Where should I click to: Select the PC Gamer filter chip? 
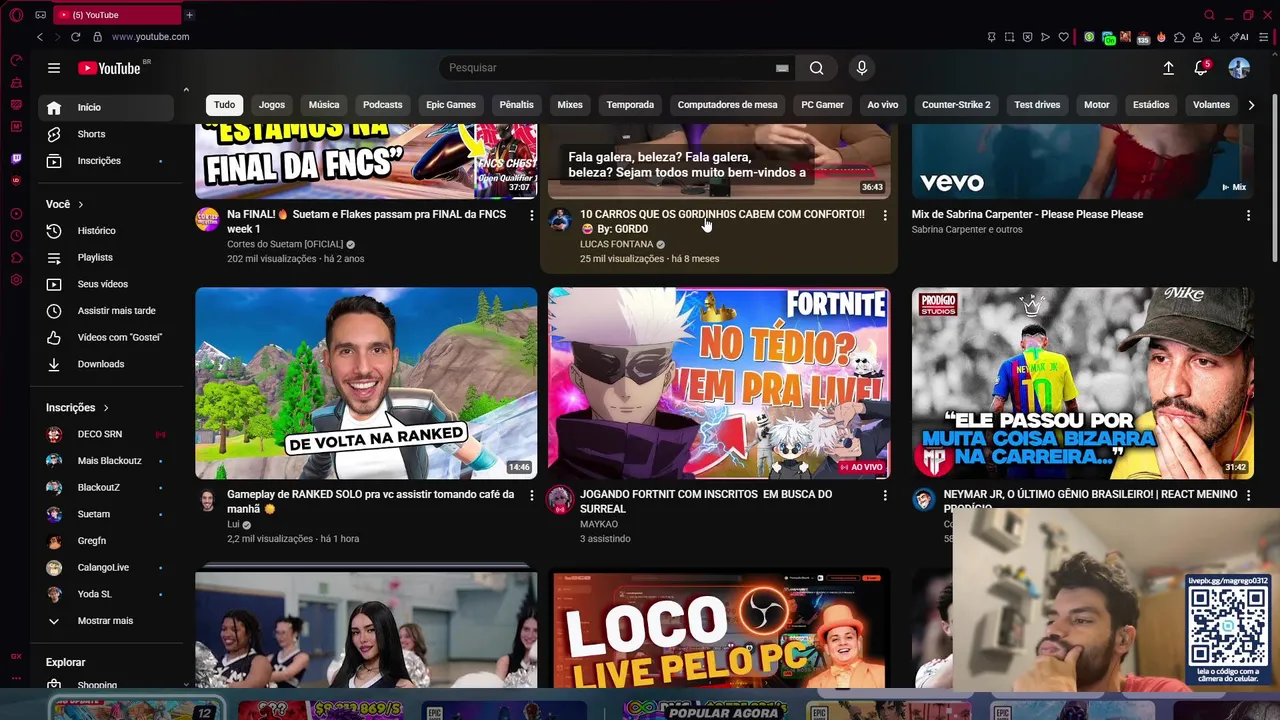[823, 105]
